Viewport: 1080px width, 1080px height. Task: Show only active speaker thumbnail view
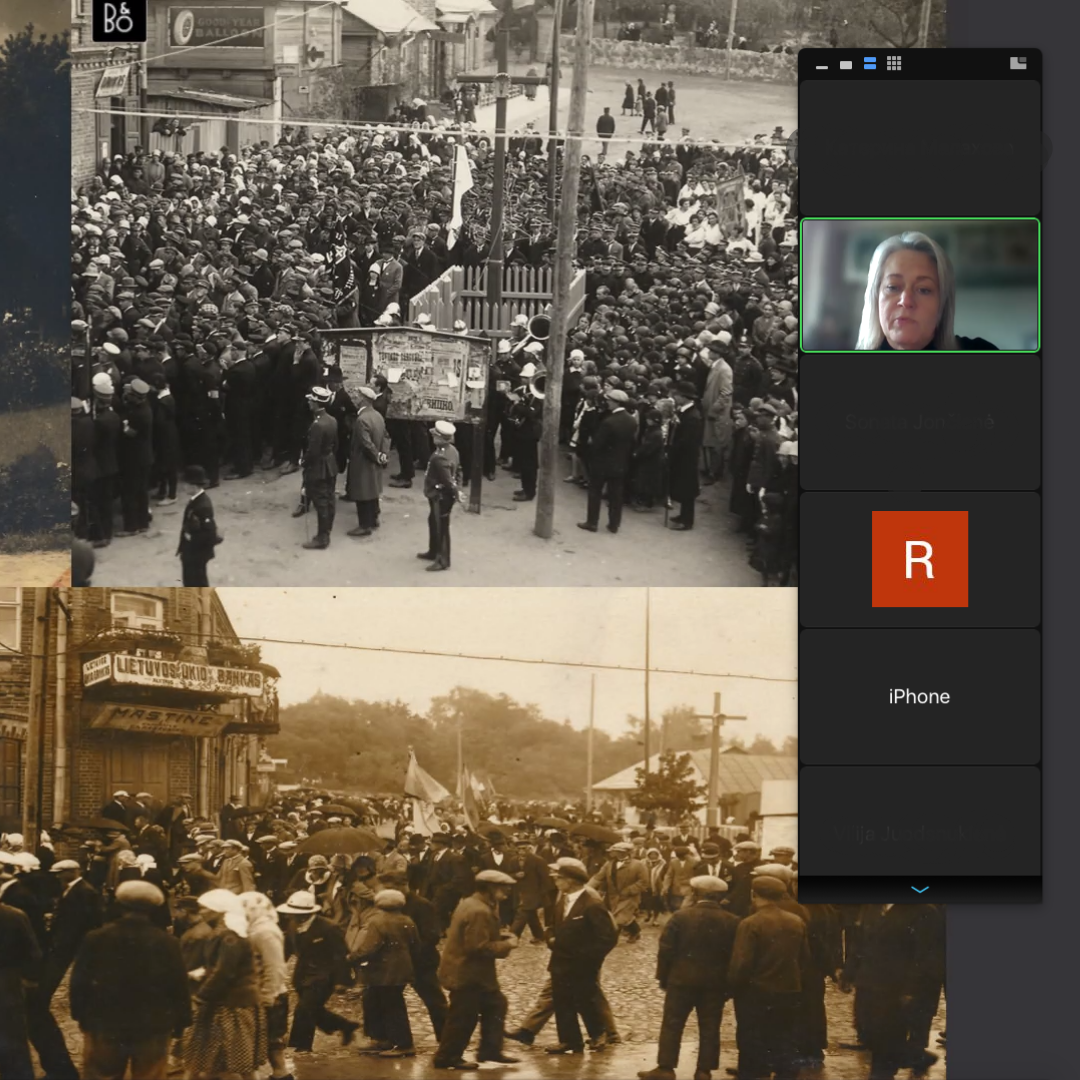[x=846, y=65]
